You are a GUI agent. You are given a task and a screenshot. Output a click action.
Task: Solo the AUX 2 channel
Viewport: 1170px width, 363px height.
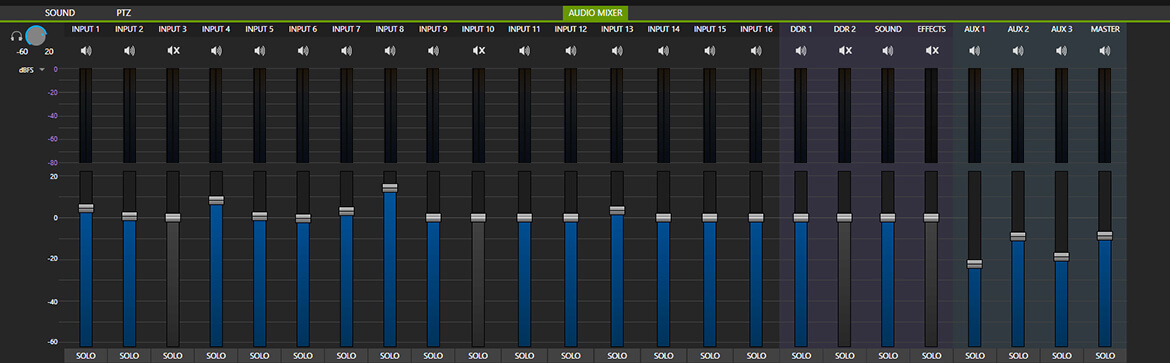(x=1018, y=356)
